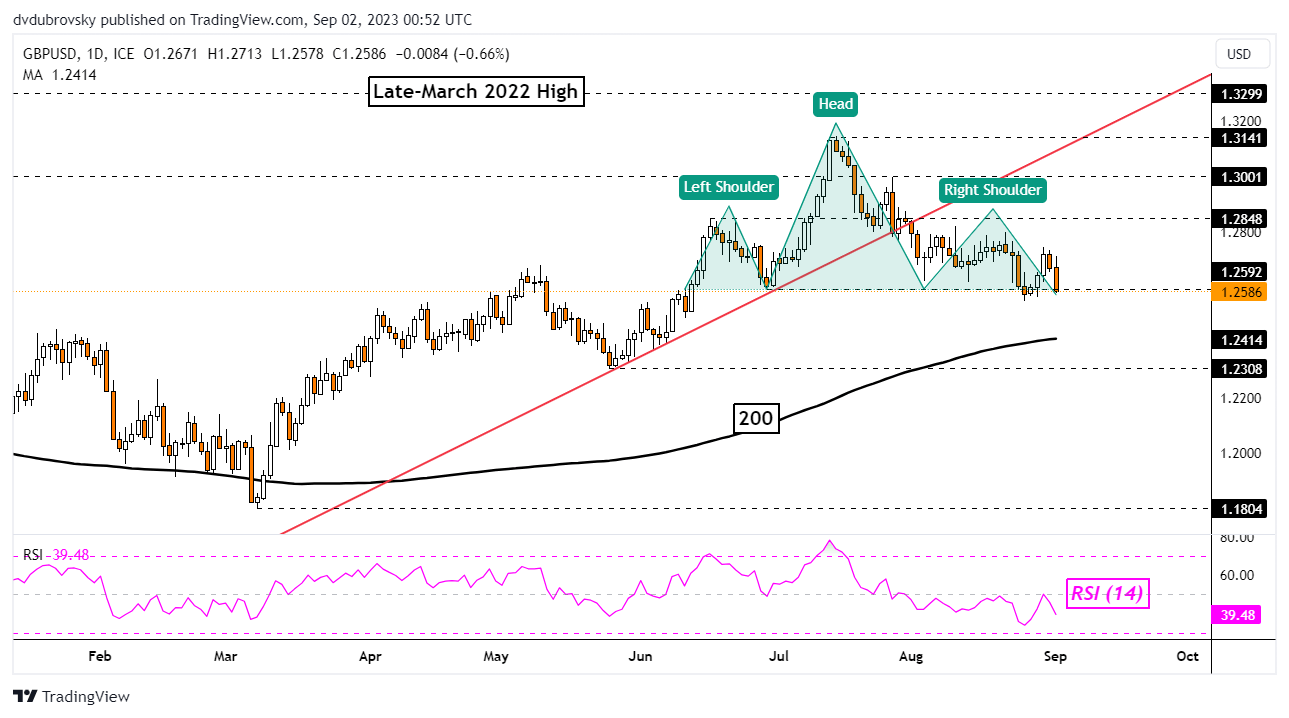Screen dimensions: 1289x718
Task: Click the pink RSI (14) annotation
Action: coord(1109,595)
